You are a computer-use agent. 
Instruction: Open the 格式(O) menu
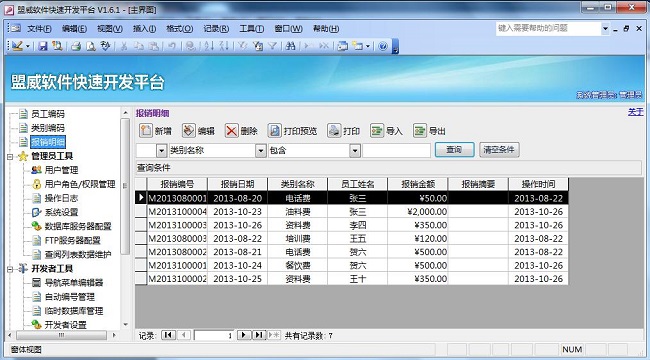click(x=179, y=29)
